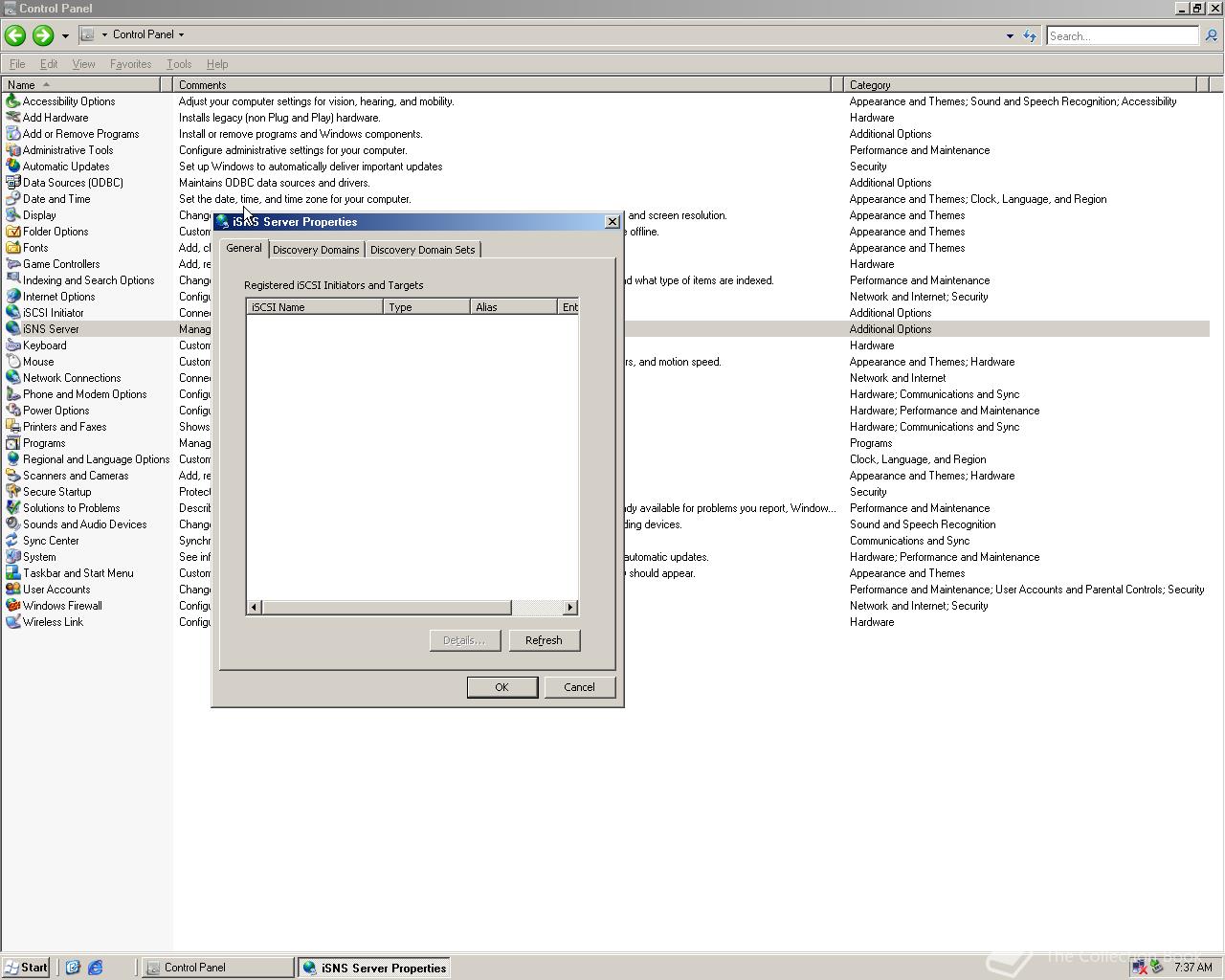Sort by the Category column header
Viewport: 1225px width, 980px height.
1019,85
